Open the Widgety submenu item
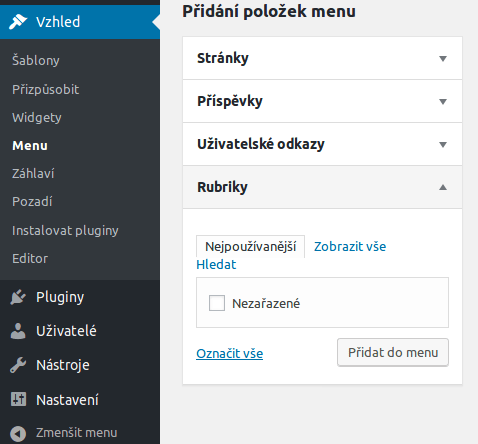478x444 pixels. 37,118
